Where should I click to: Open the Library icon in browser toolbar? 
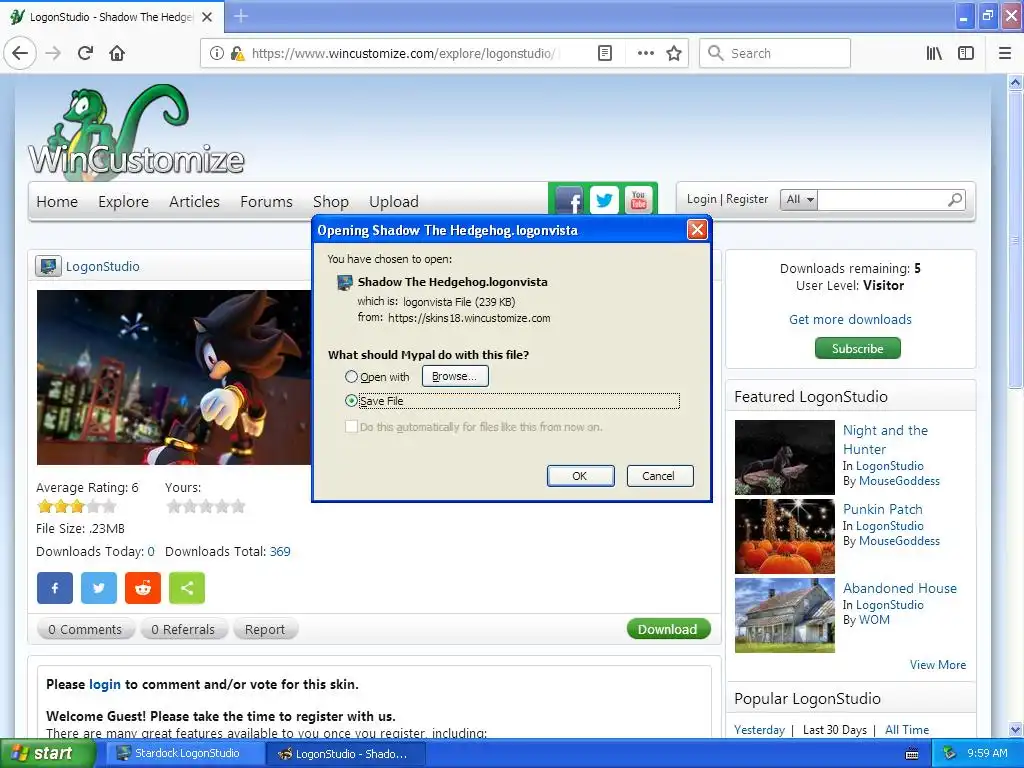934,54
